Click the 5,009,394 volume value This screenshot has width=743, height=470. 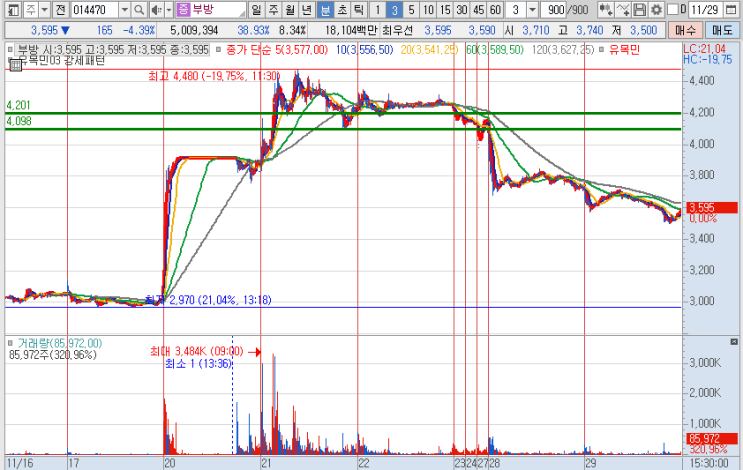pos(194,30)
